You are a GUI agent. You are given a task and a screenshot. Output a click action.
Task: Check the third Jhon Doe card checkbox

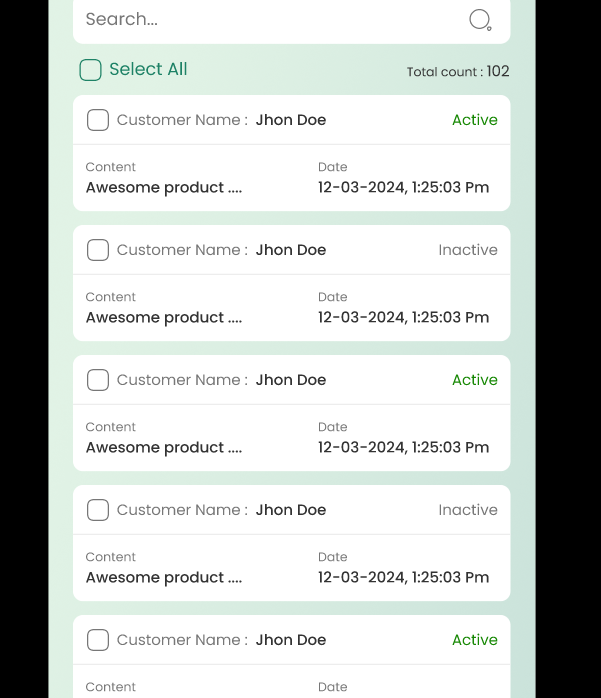98,380
